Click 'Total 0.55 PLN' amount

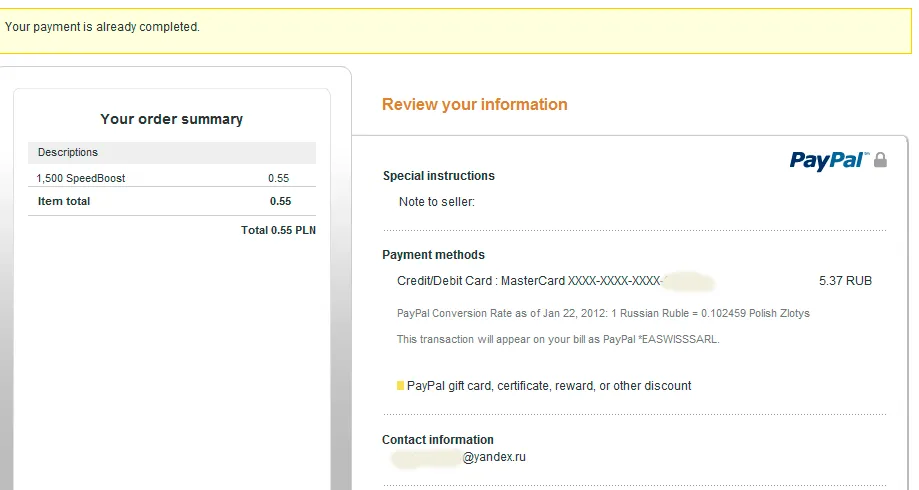(278, 230)
